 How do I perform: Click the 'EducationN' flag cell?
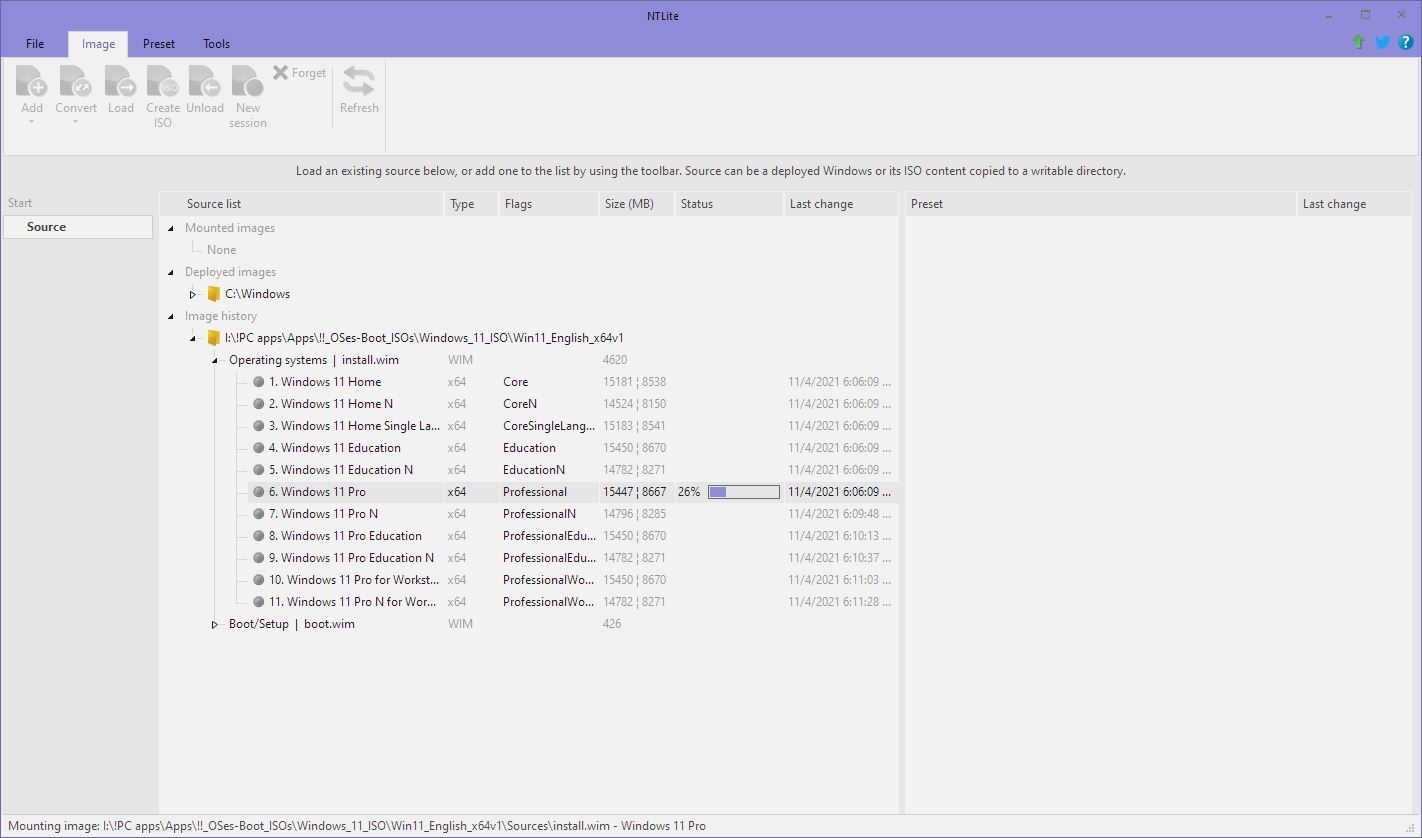point(534,470)
